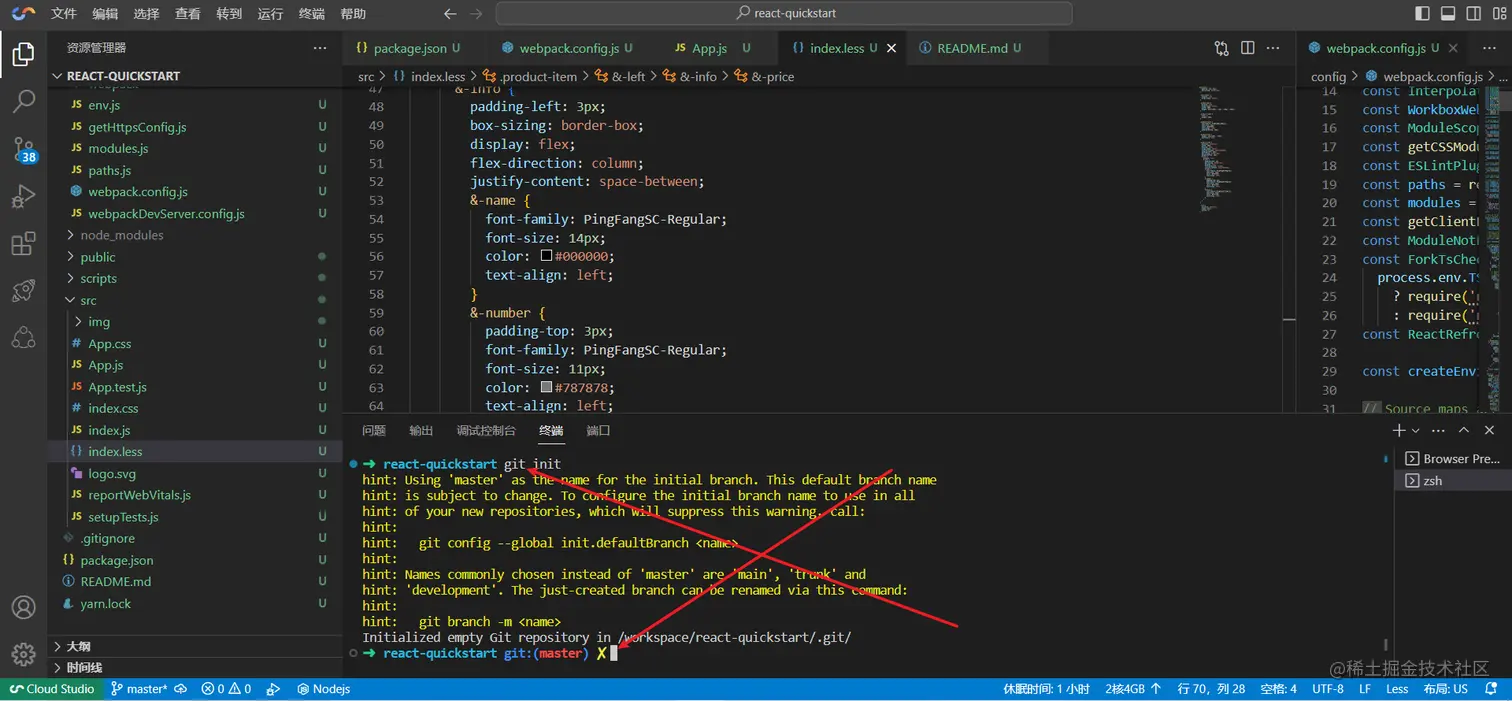Close the index.less editor tab
The width and height of the screenshot is (1512, 701).
pyautogui.click(x=891, y=48)
